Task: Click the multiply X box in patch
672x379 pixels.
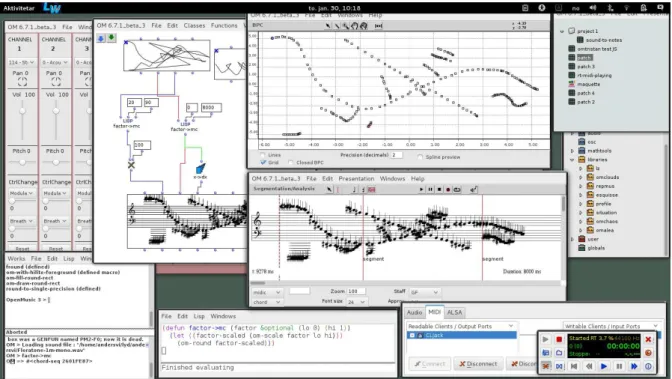Action: [131, 165]
